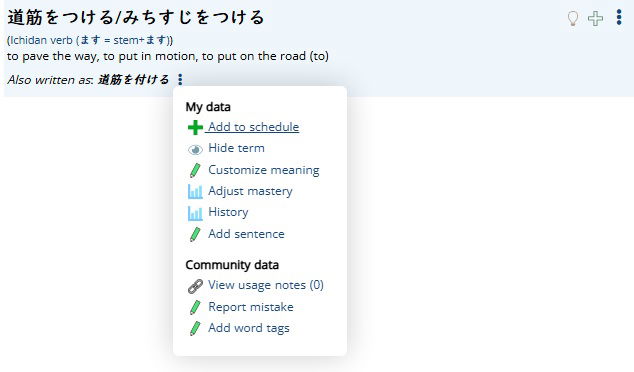634x372 pixels.
Task: Select Add sentence in My data
Action: pyautogui.click(x=246, y=234)
